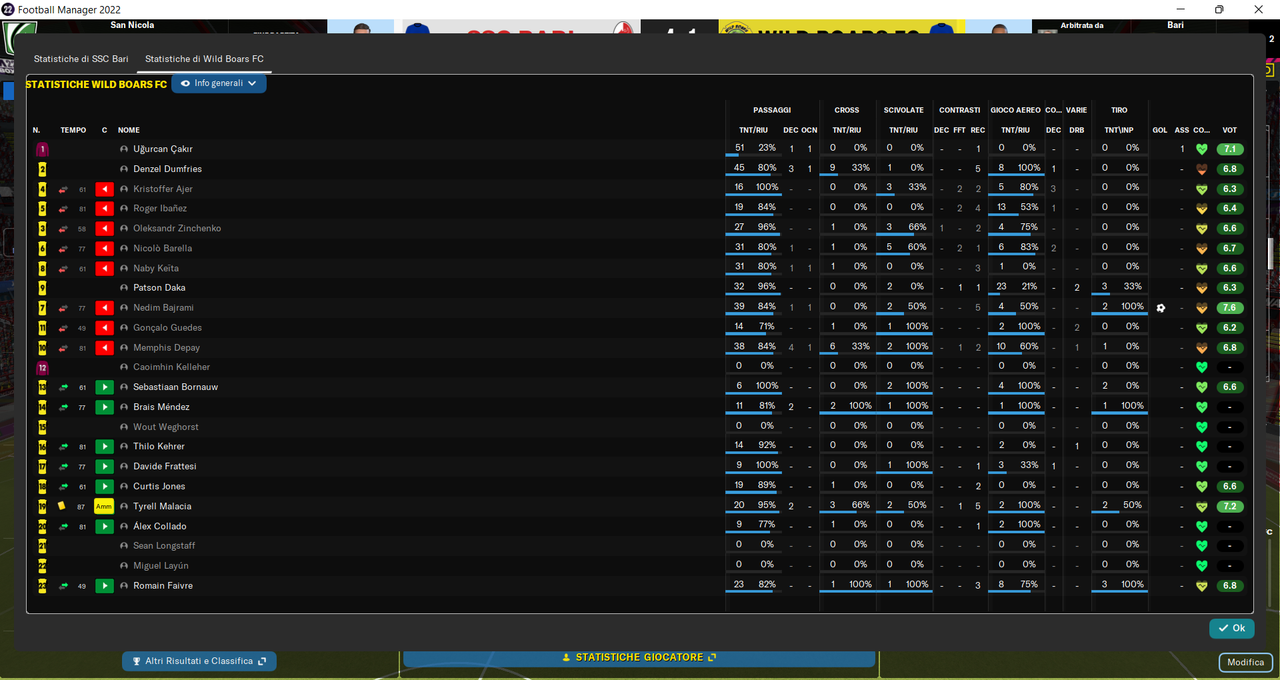Click player name Miguel Layún
Image resolution: width=1280 pixels, height=680 pixels.
point(161,566)
